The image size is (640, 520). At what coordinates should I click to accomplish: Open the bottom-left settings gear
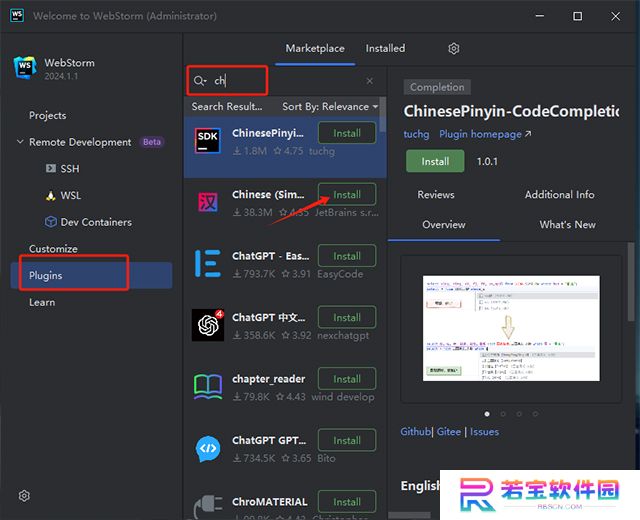pyautogui.click(x=24, y=496)
